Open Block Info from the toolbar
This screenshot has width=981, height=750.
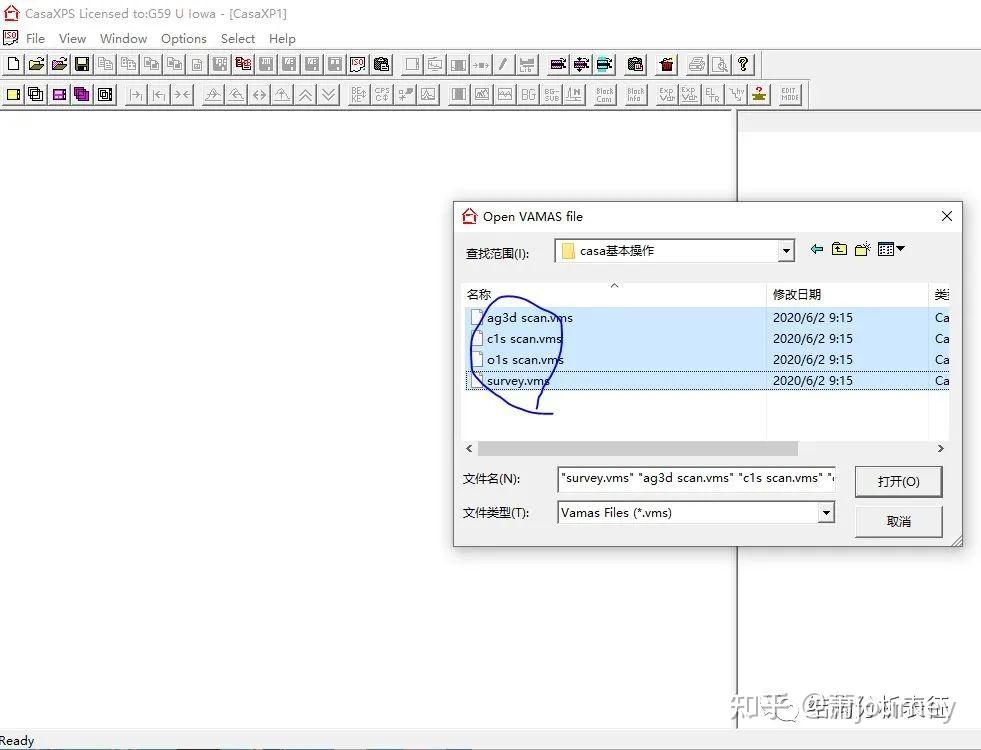[x=637, y=94]
